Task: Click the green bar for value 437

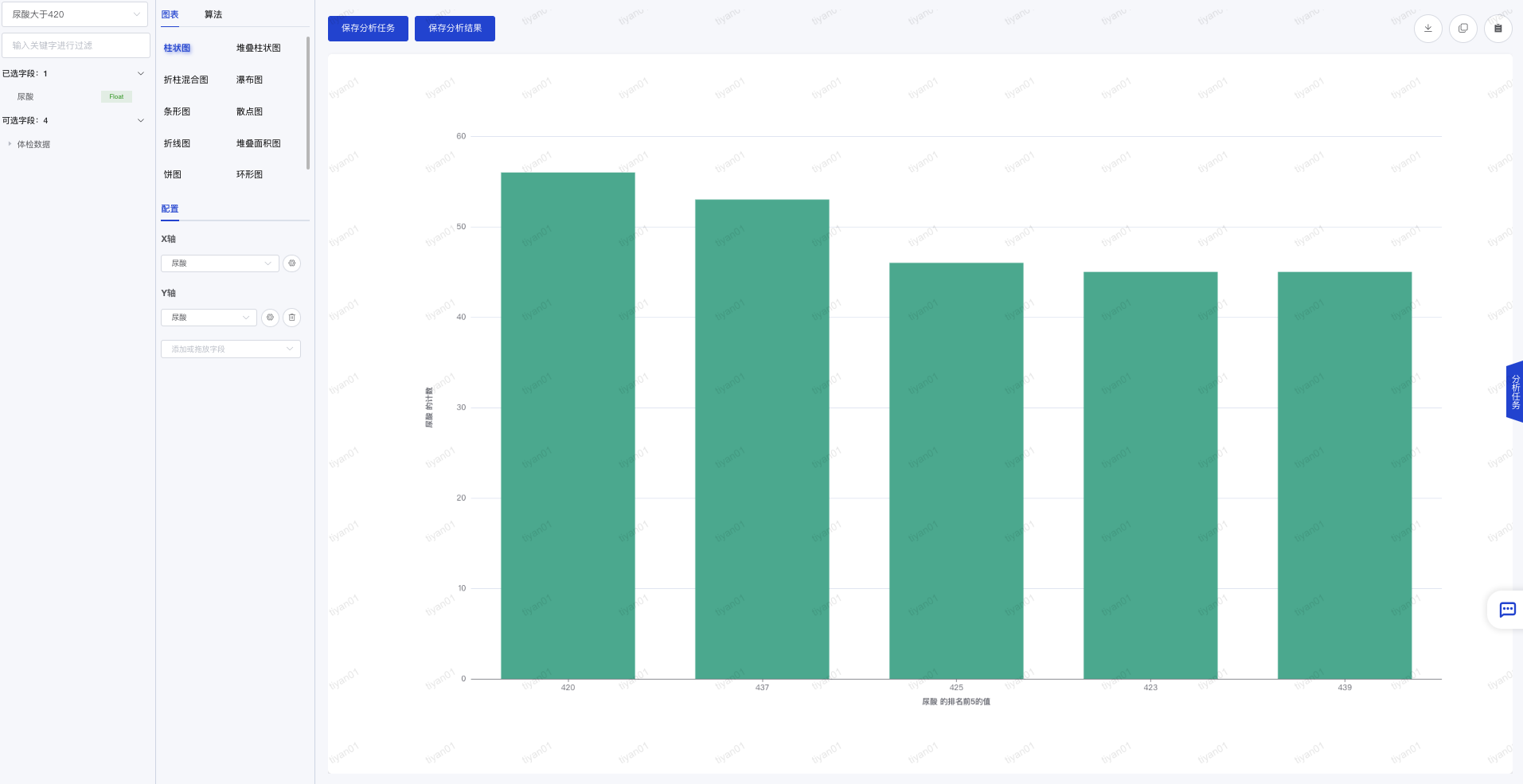Action: (x=762, y=438)
